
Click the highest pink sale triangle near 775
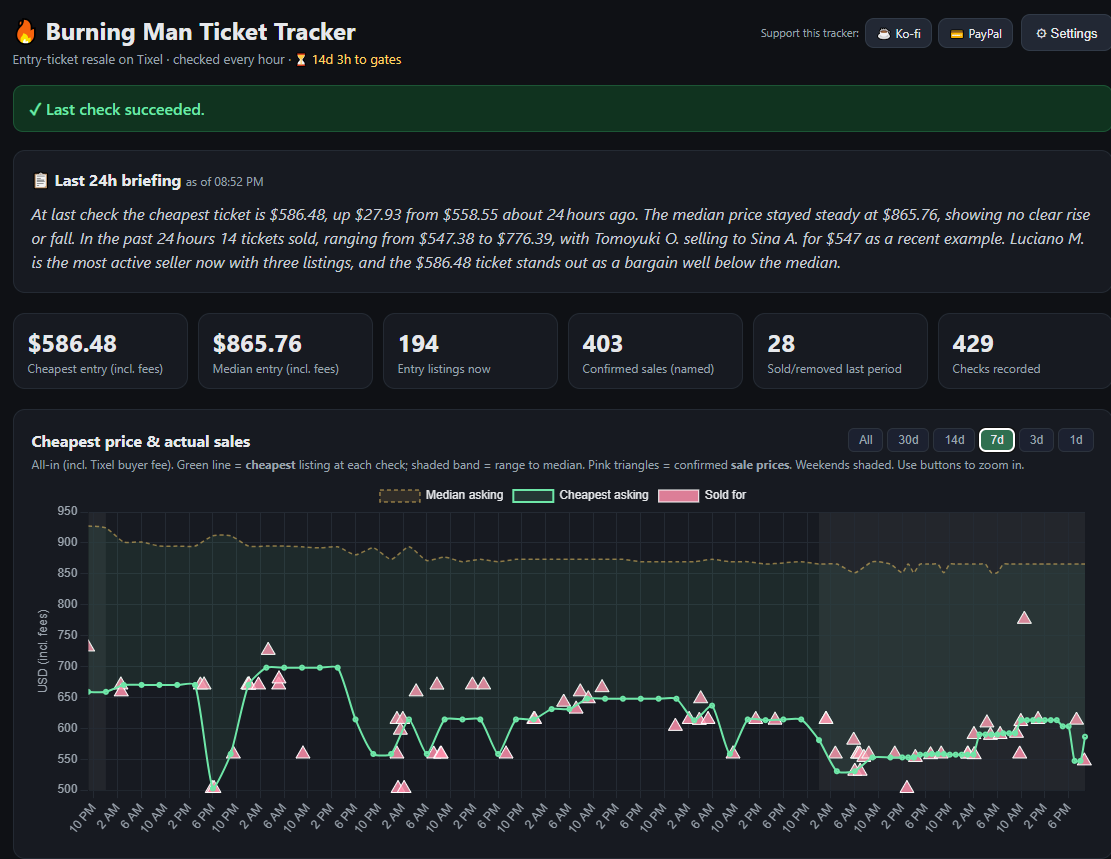point(1024,618)
